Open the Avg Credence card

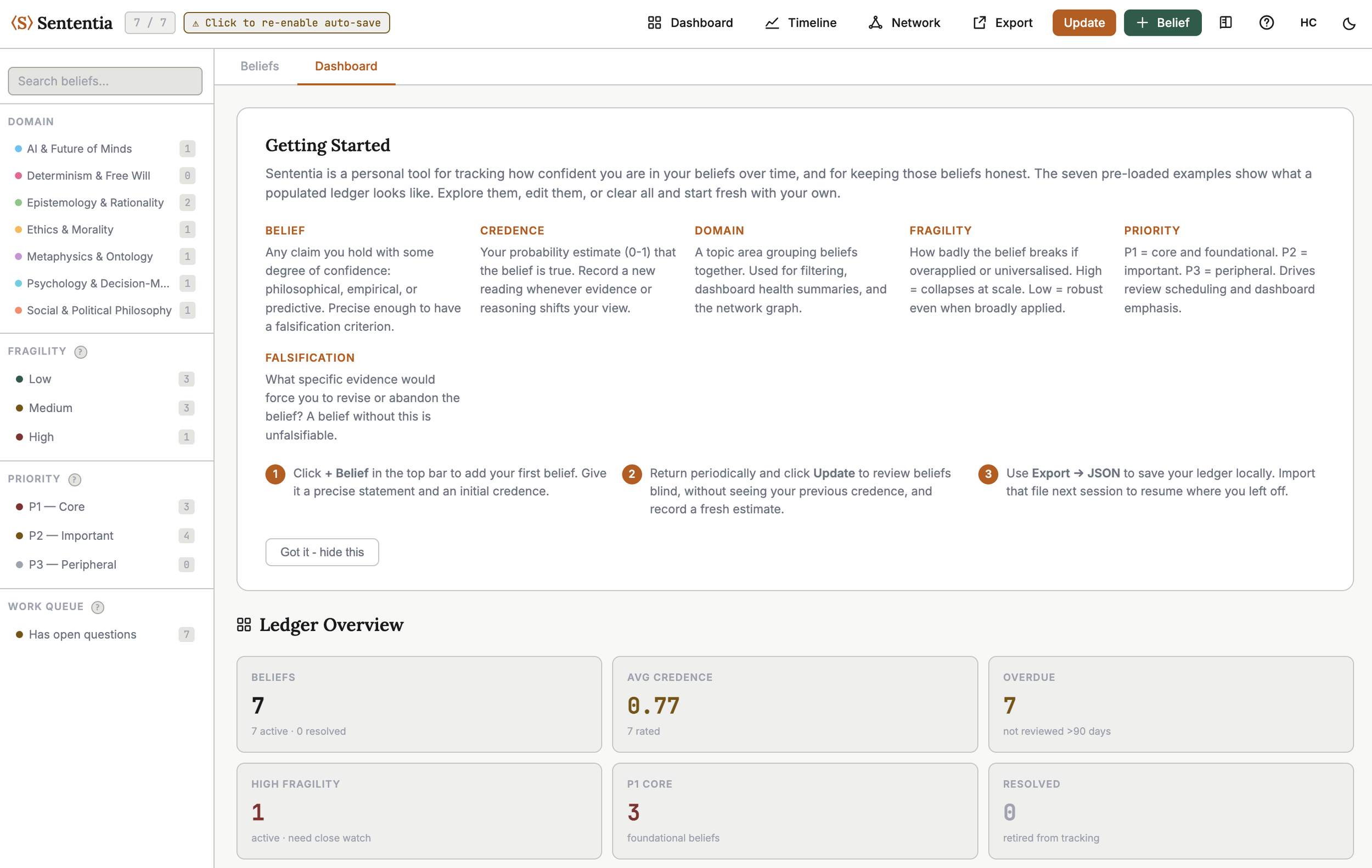tap(795, 704)
